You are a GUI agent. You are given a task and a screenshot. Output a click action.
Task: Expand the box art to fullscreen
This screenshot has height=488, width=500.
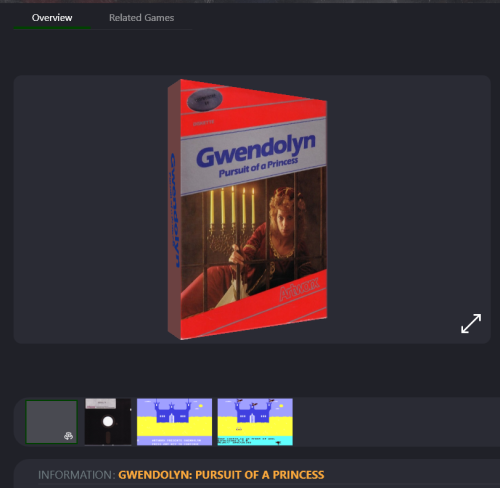point(471,323)
